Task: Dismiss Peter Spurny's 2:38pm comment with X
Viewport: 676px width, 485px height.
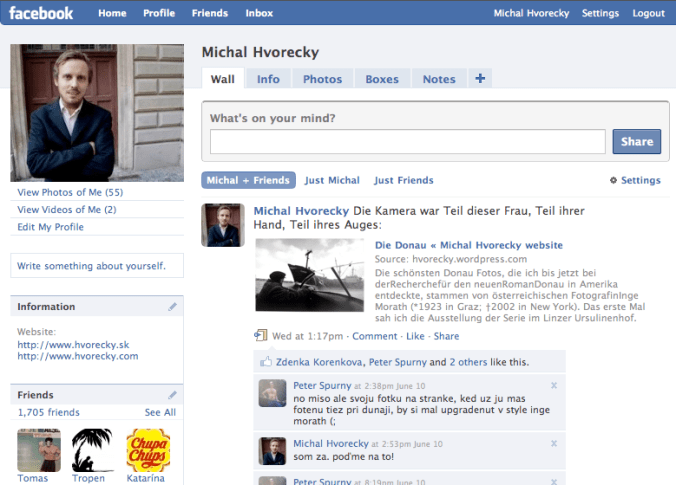Action: point(554,385)
